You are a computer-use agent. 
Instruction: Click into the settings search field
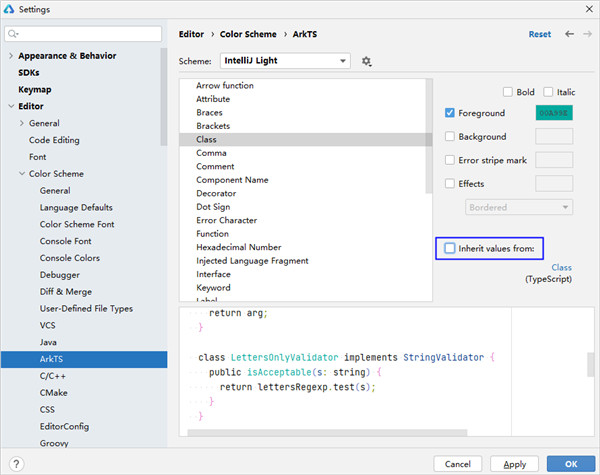(90, 34)
